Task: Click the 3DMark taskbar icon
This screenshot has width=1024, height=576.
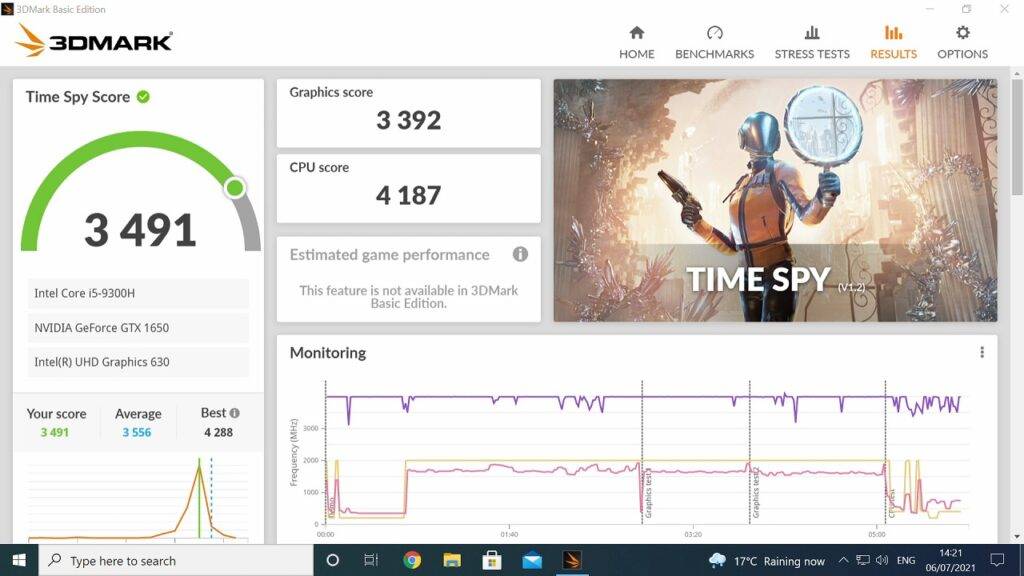Action: tap(571, 560)
